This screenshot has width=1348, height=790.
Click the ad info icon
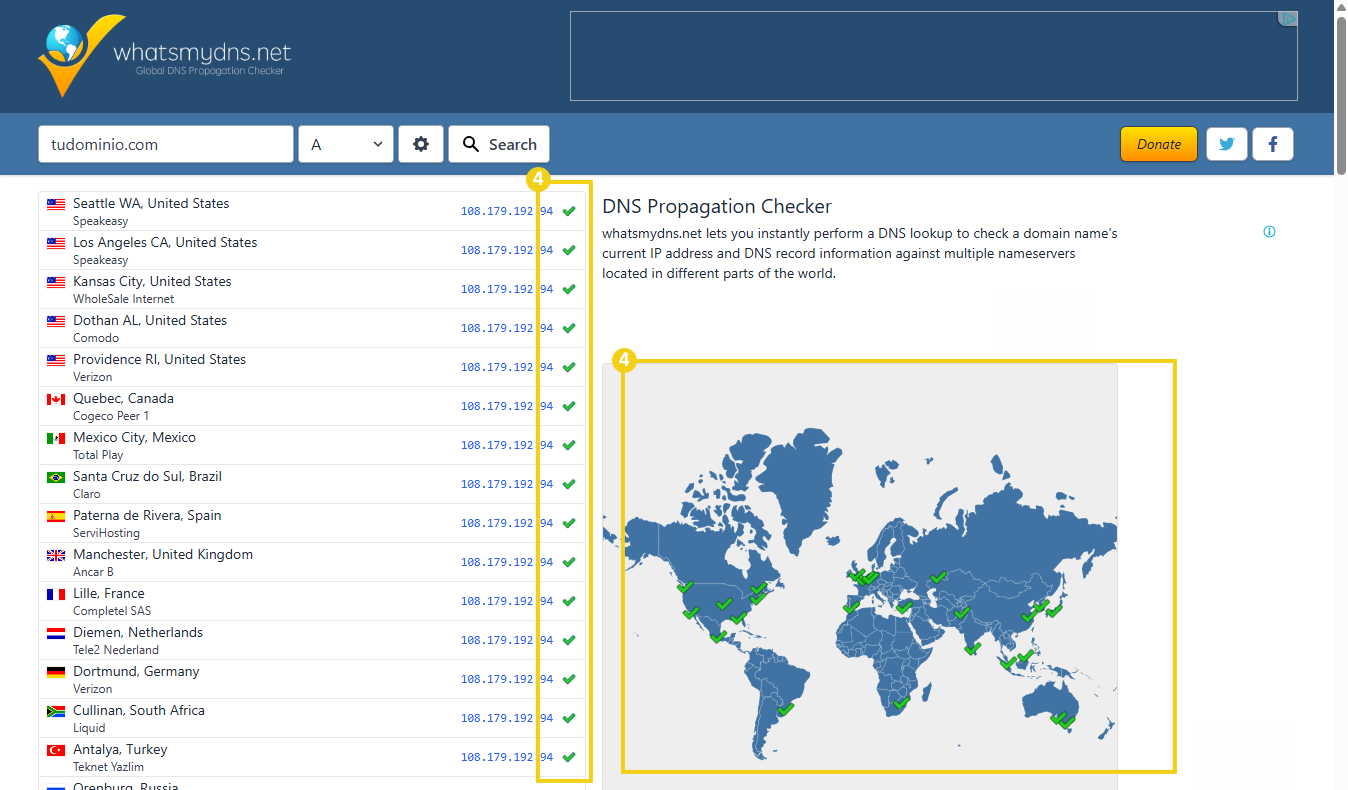[1269, 232]
